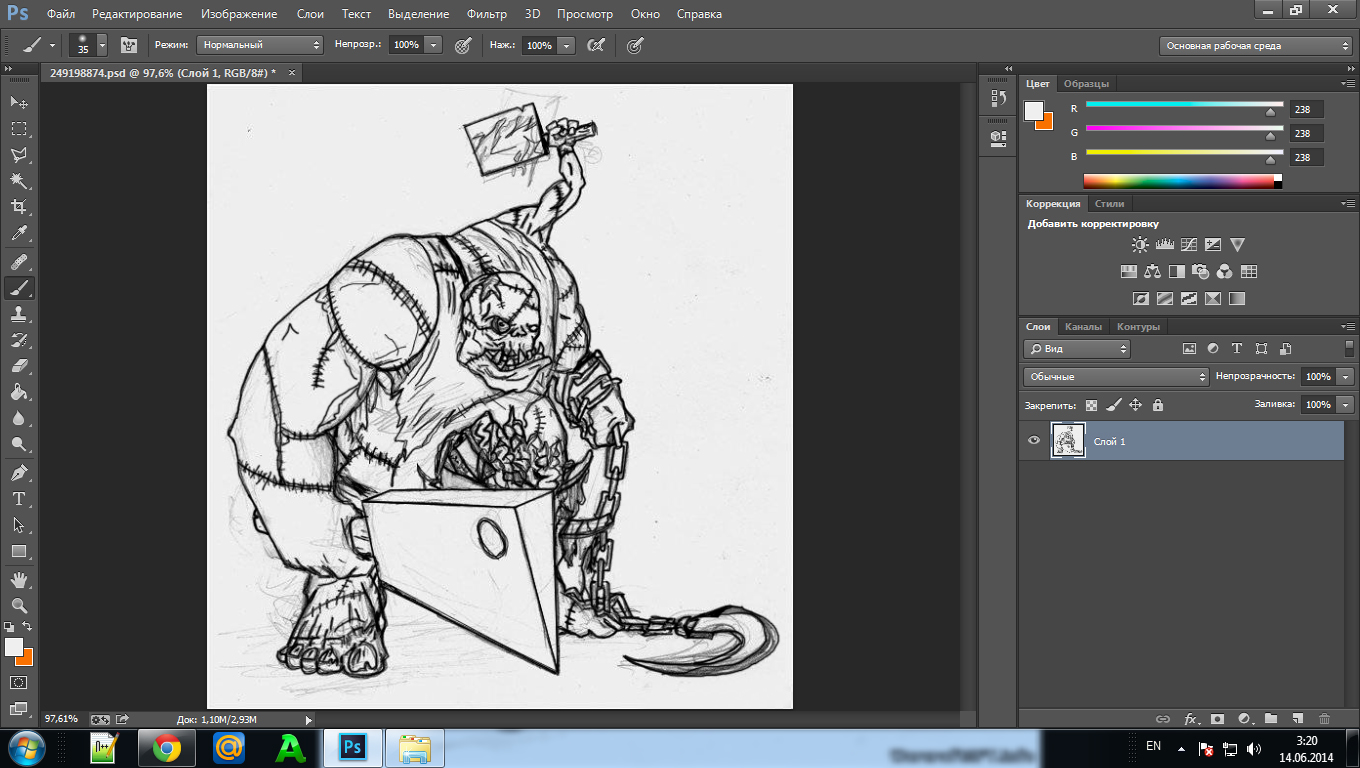
Task: Expand the layer blending mode Обычные dropdown
Action: [1116, 377]
